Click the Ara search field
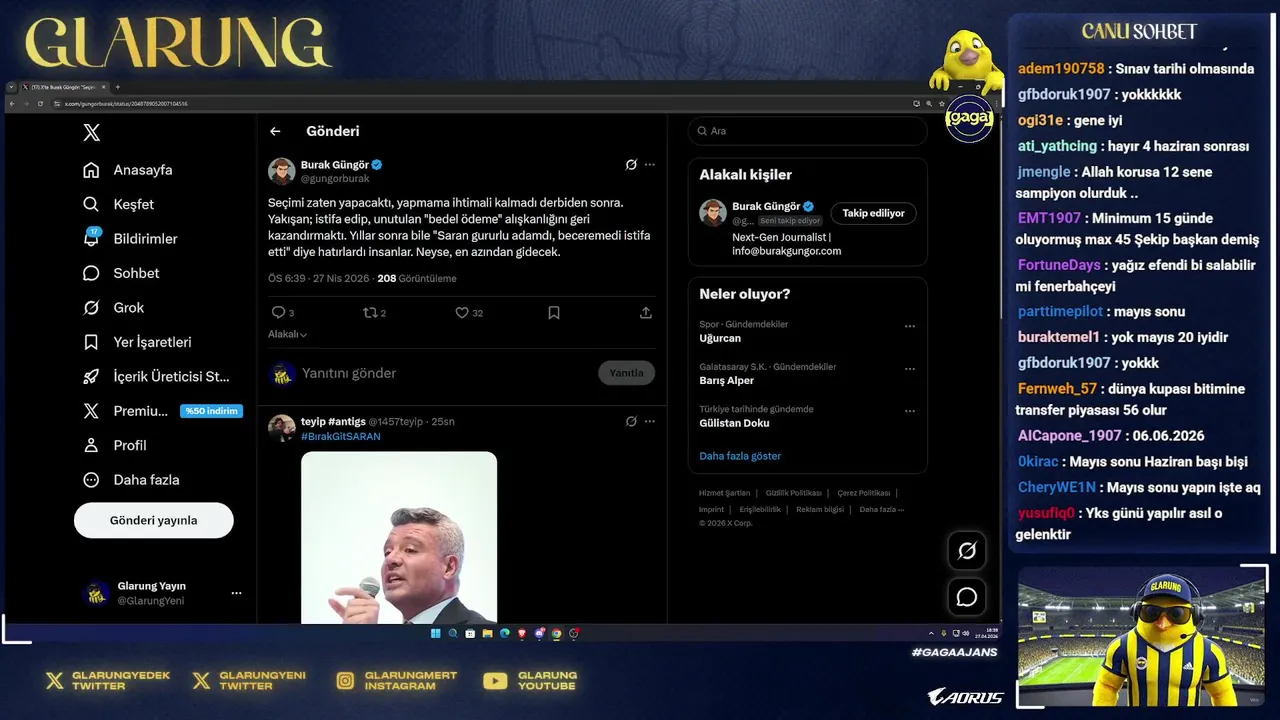 tap(807, 131)
